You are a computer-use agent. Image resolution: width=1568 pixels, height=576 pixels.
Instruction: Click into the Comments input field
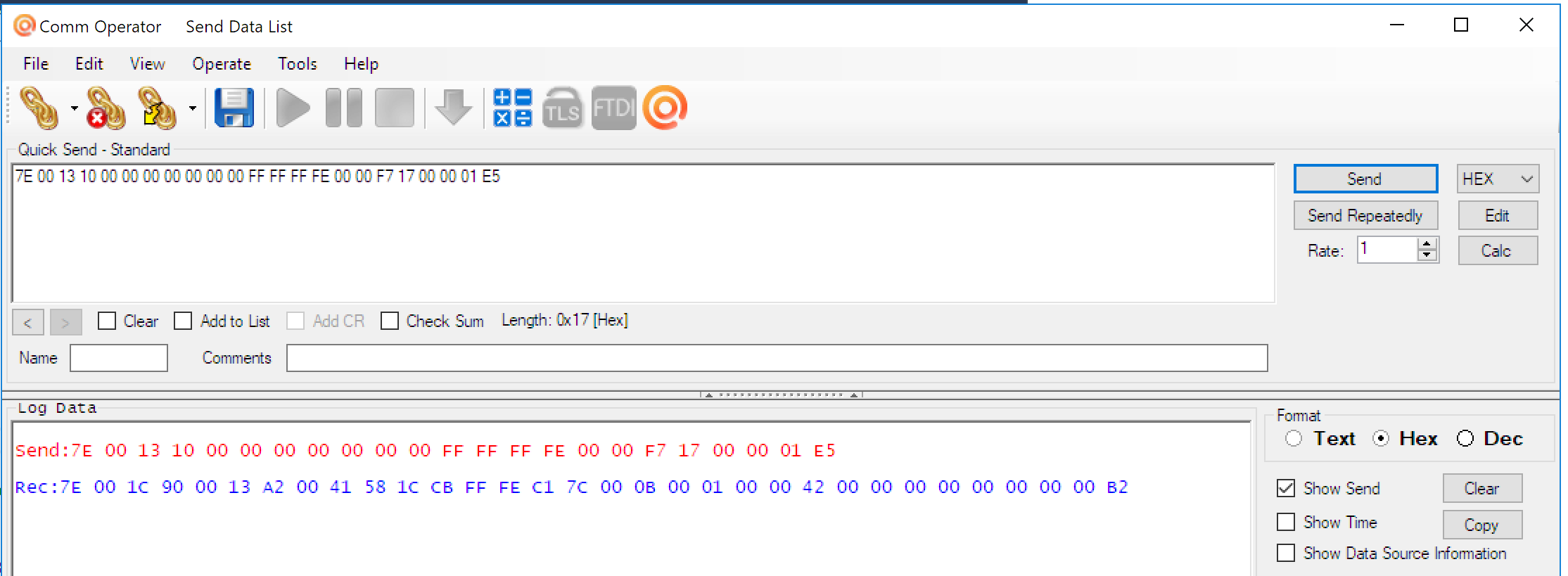[777, 357]
